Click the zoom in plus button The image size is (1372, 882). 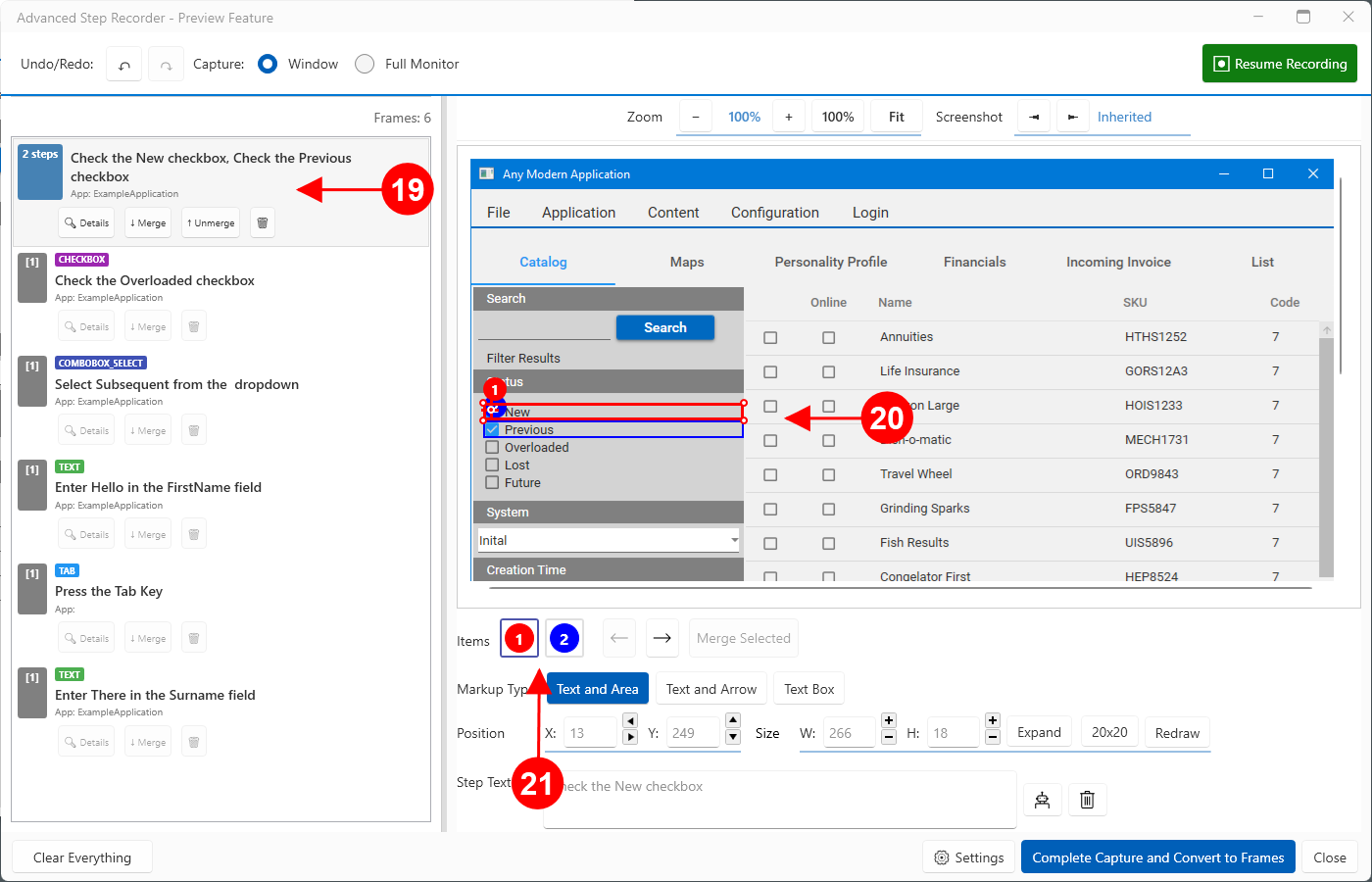click(788, 117)
